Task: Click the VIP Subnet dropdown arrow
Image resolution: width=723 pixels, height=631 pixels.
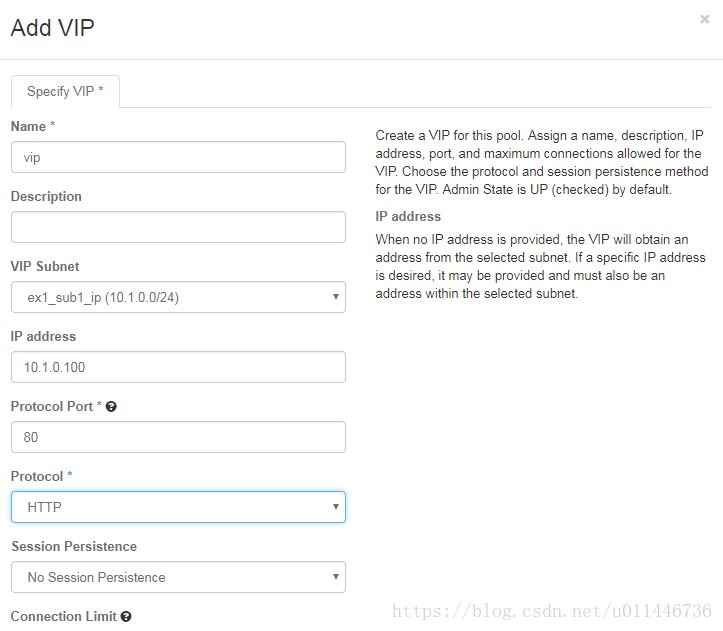Action: coord(336,297)
